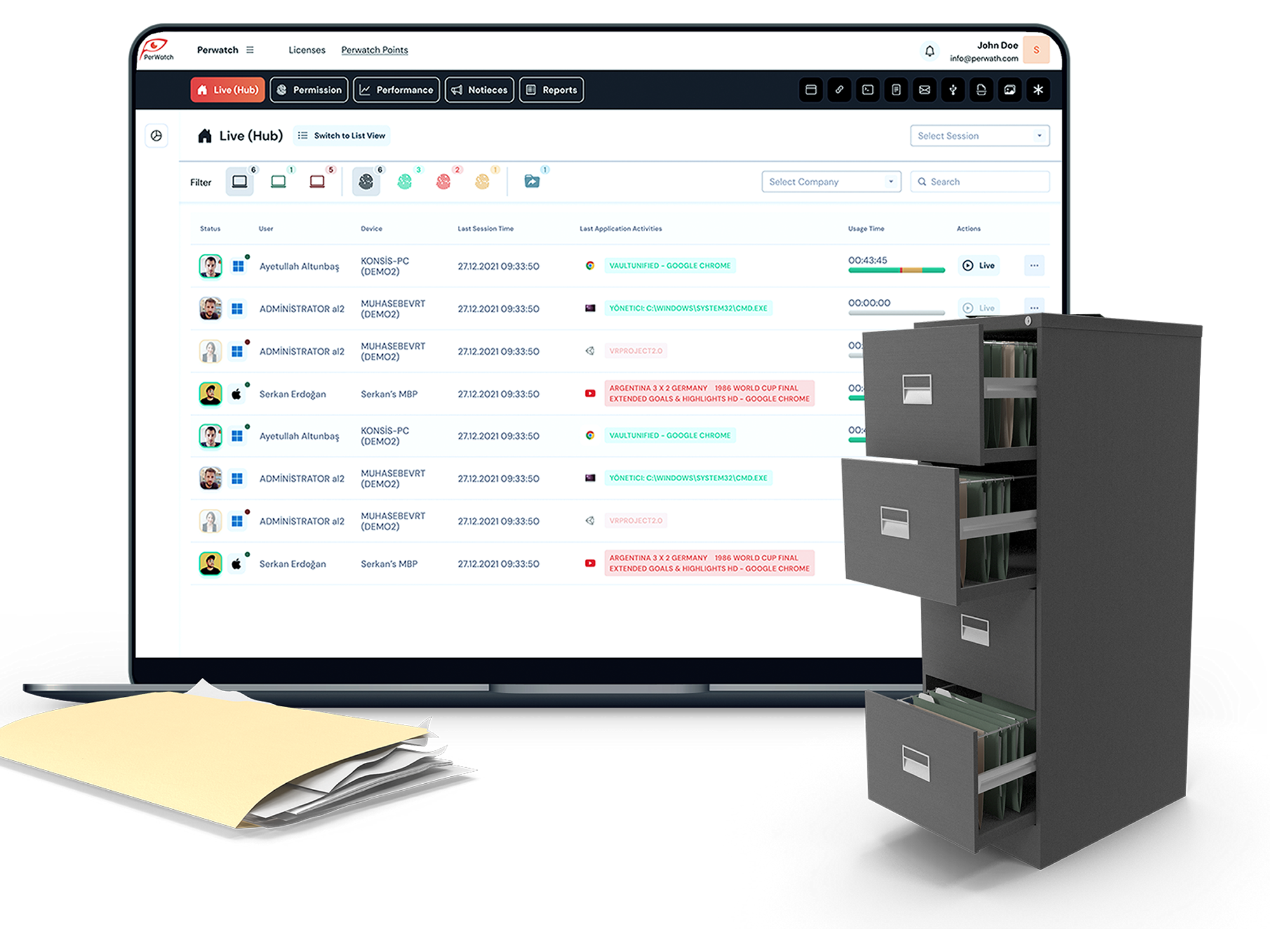Click the 00:00:00 usage time progress bar
Viewport: 1270px width, 952px height.
897,313
